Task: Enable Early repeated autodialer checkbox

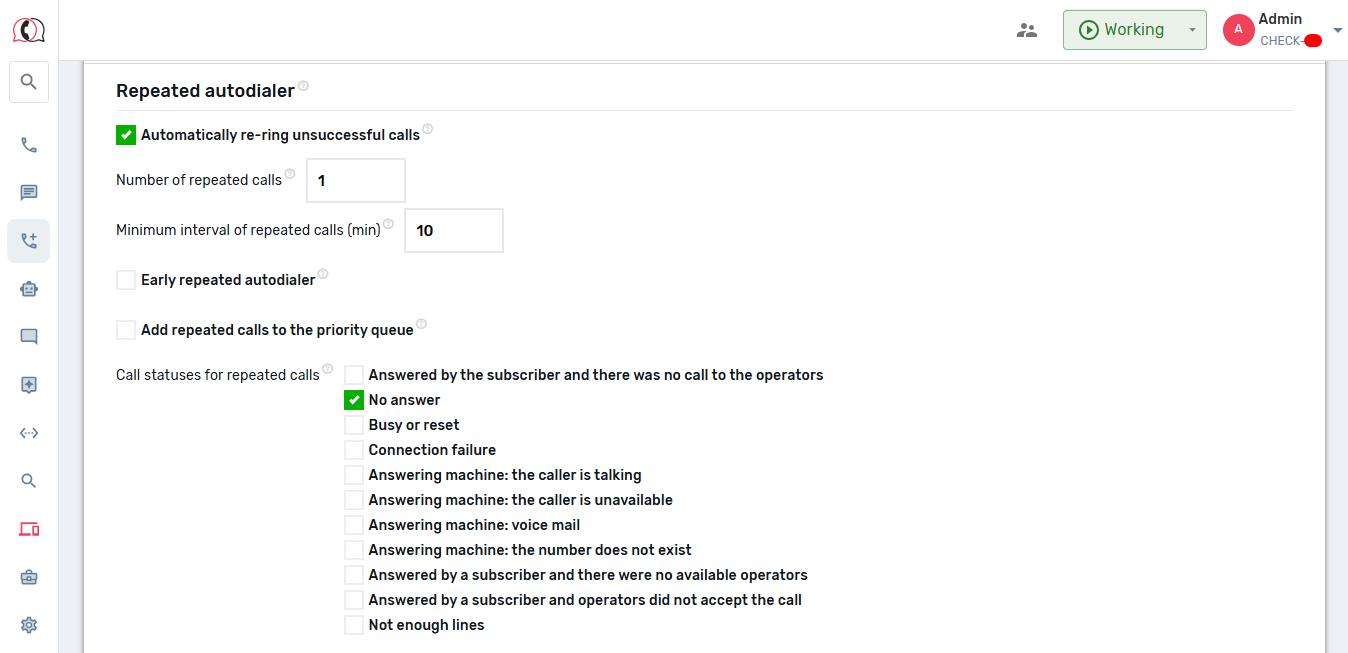Action: tap(126, 280)
